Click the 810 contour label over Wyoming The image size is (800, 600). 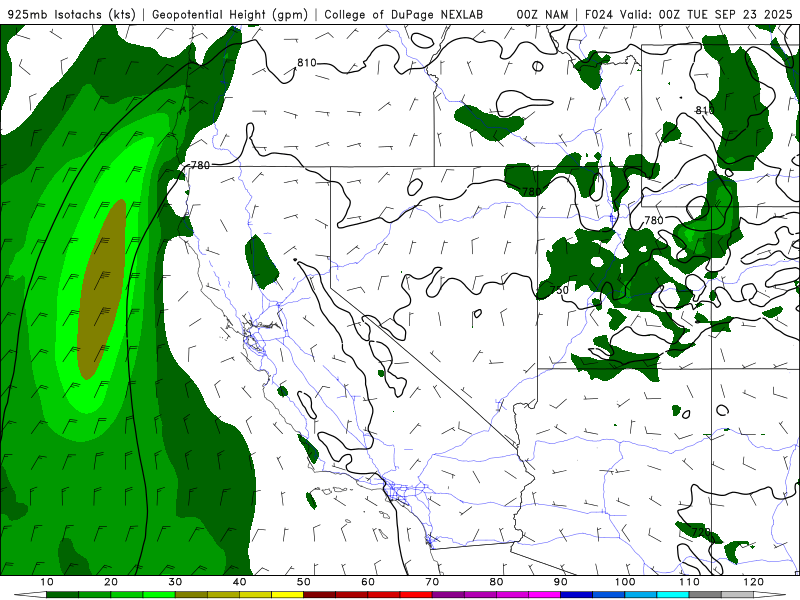pyautogui.click(x=705, y=110)
